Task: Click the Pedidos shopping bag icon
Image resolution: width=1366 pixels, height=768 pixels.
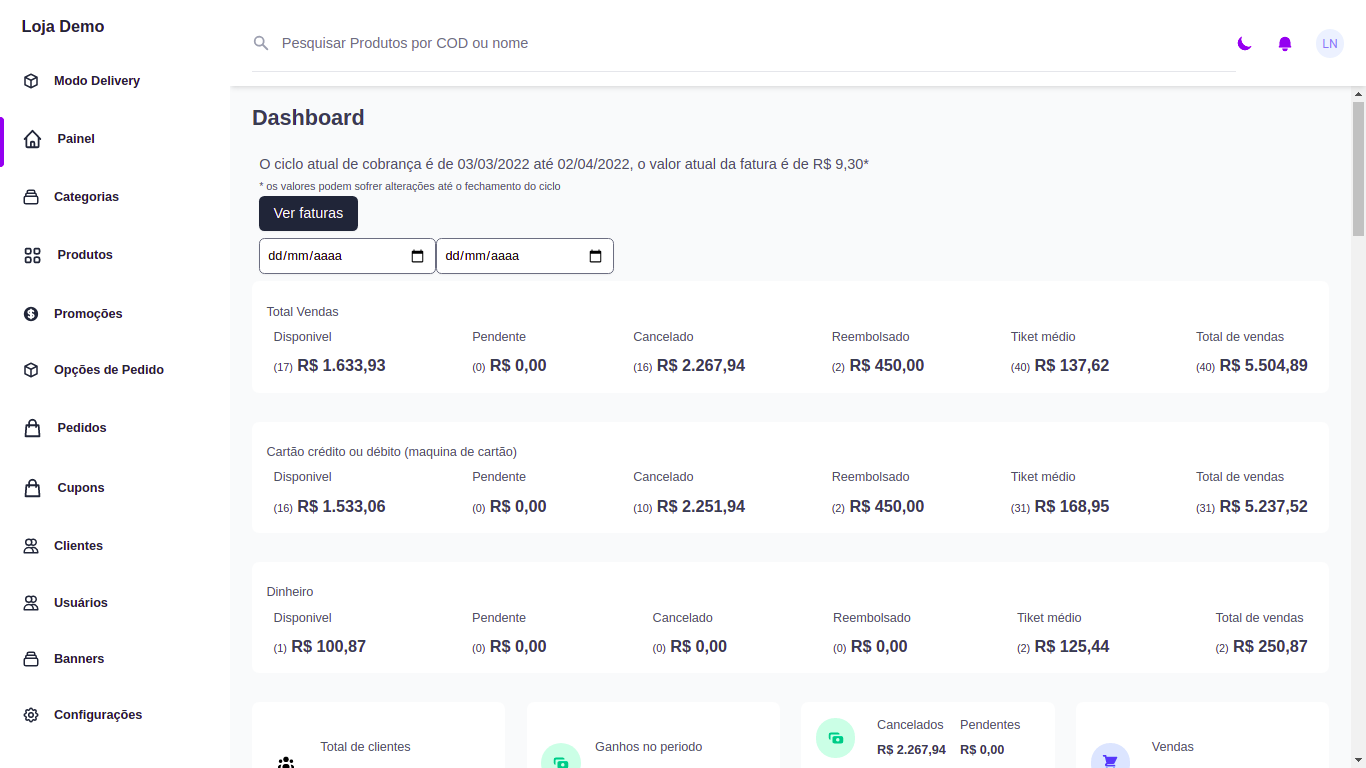Action: [x=32, y=428]
